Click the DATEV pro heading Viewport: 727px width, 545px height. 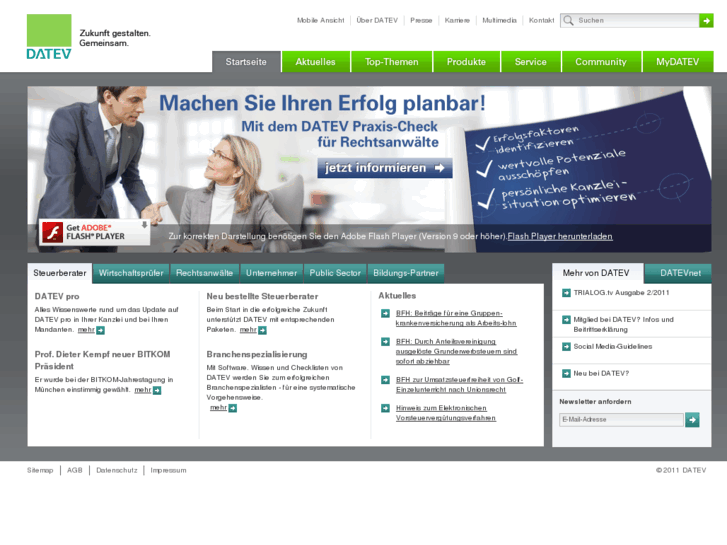[57, 296]
